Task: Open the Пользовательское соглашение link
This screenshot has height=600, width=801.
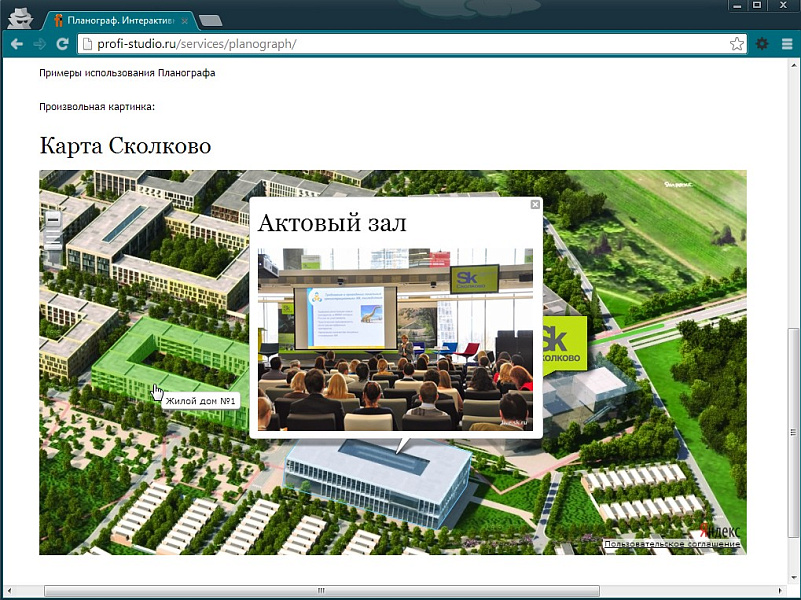Action: coord(671,544)
